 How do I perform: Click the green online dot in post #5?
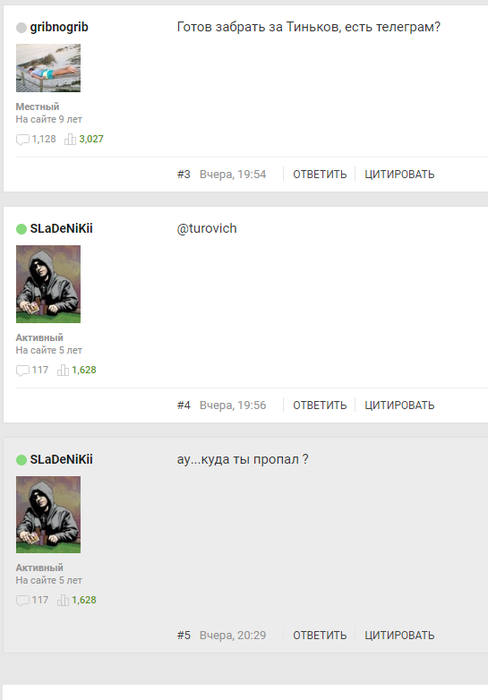[21, 460]
